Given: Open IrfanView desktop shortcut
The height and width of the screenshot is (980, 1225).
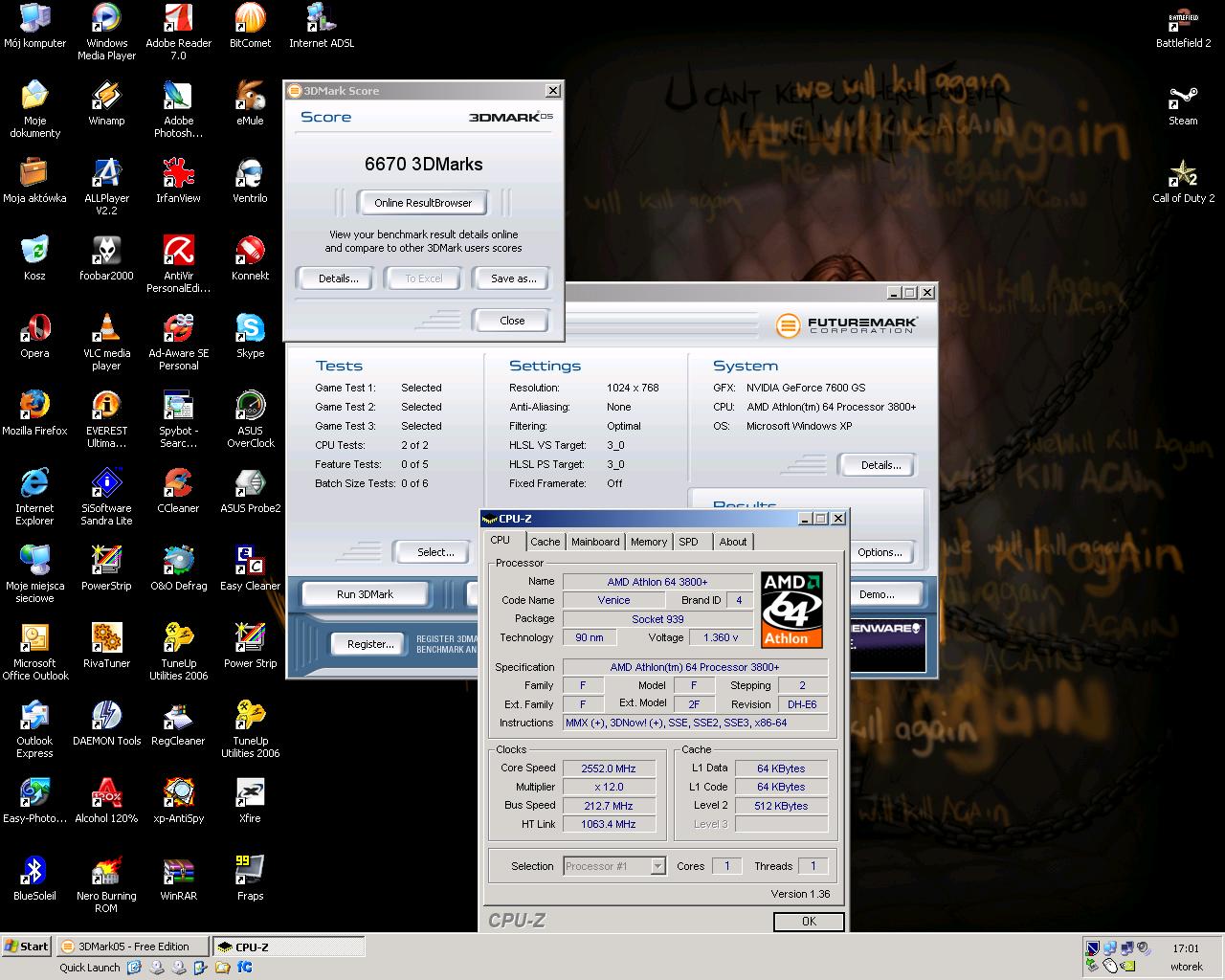Looking at the screenshot, I should coord(178,182).
